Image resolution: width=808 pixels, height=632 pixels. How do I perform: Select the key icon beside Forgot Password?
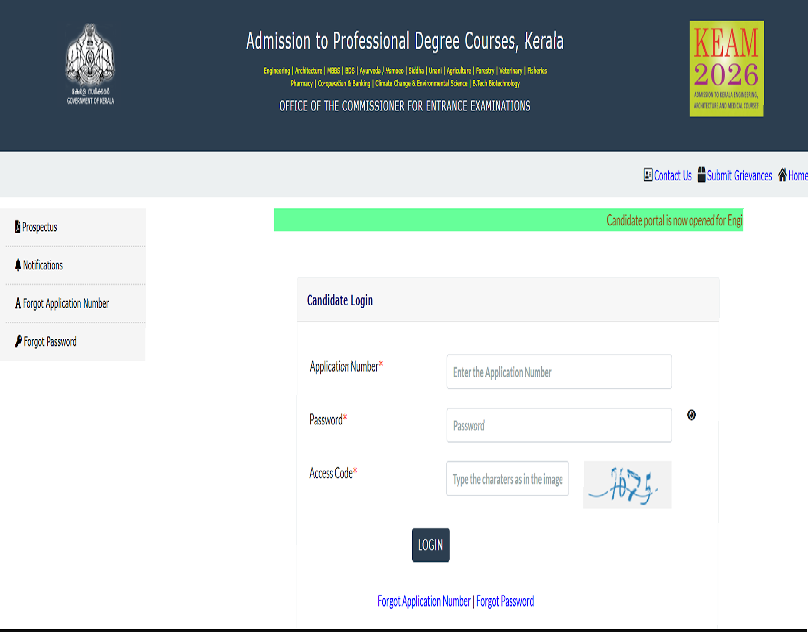point(17,341)
